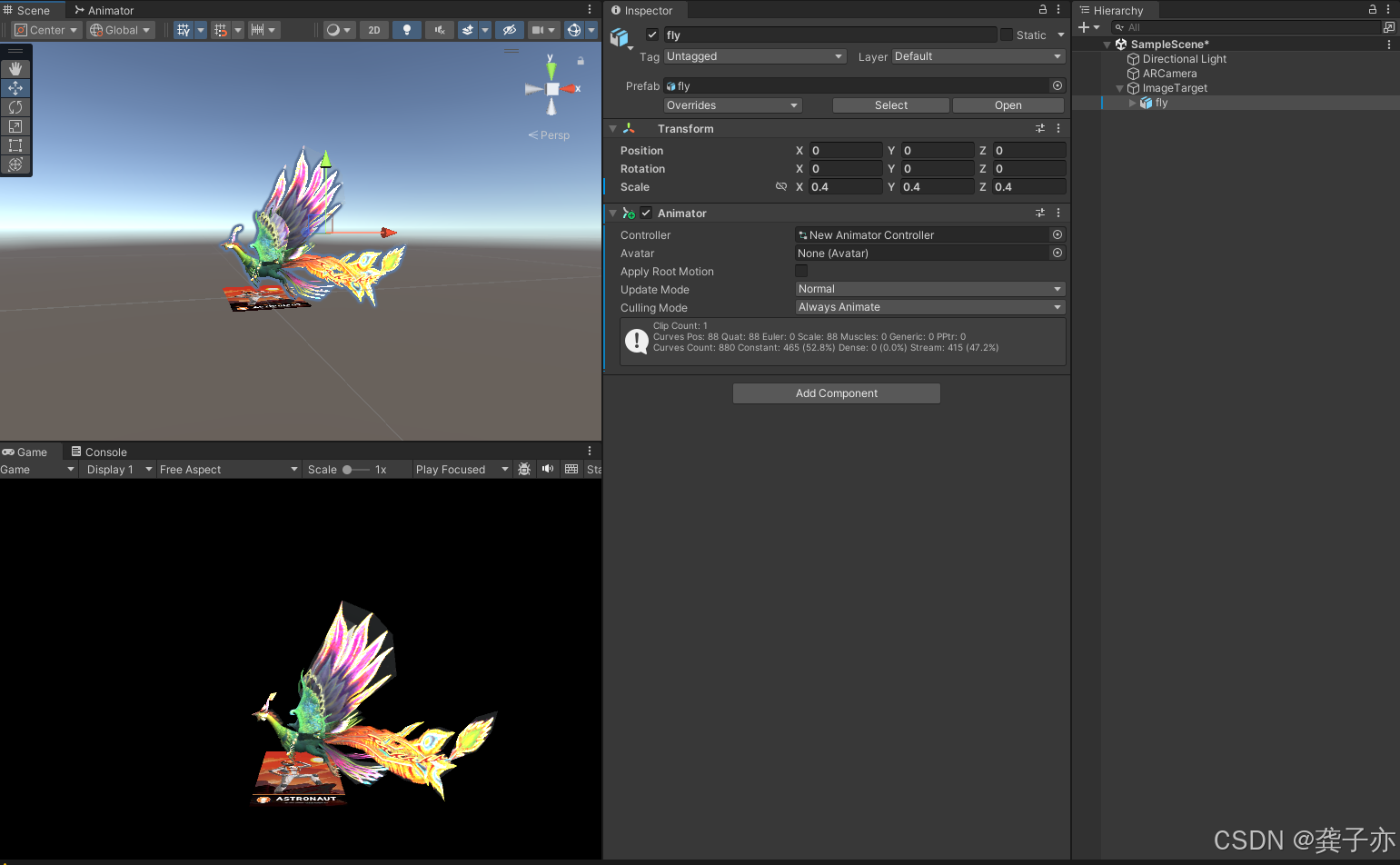Pick prefab asset with object picker
The width and height of the screenshot is (1400, 865).
1057,86
